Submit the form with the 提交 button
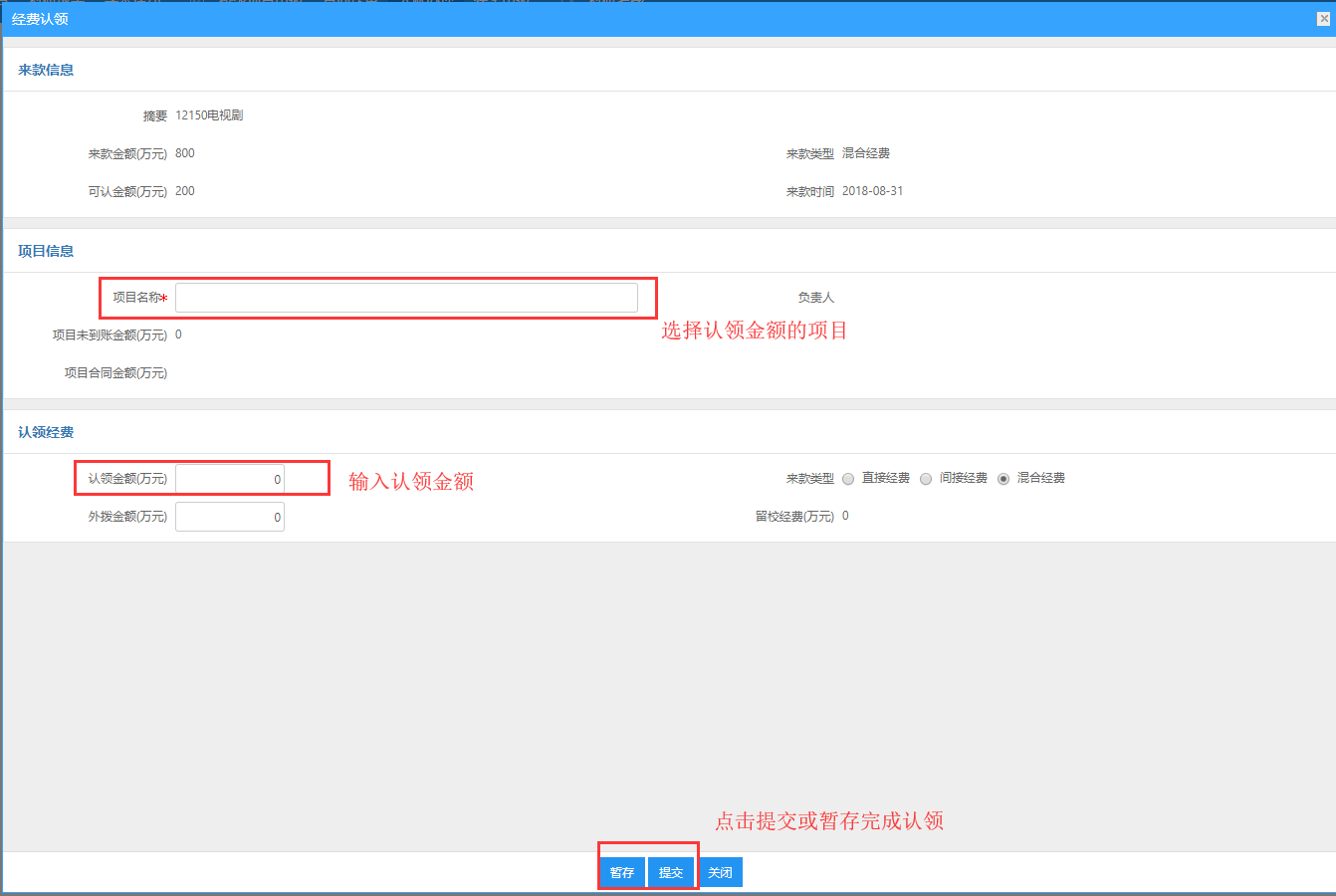This screenshot has width=1336, height=896. click(671, 872)
